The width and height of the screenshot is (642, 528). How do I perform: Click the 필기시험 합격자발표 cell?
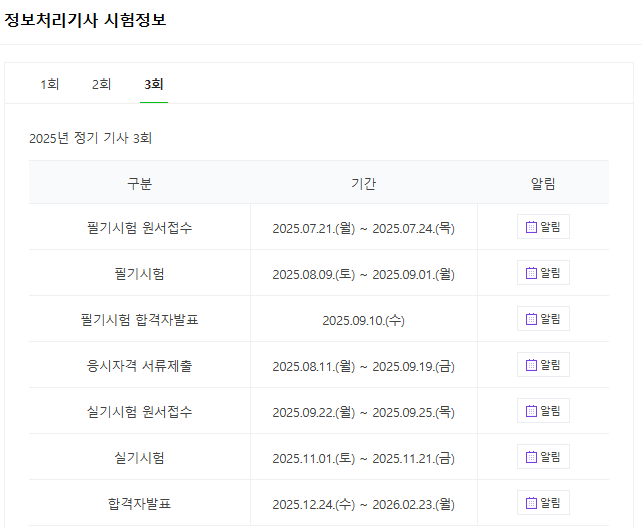tap(140, 319)
